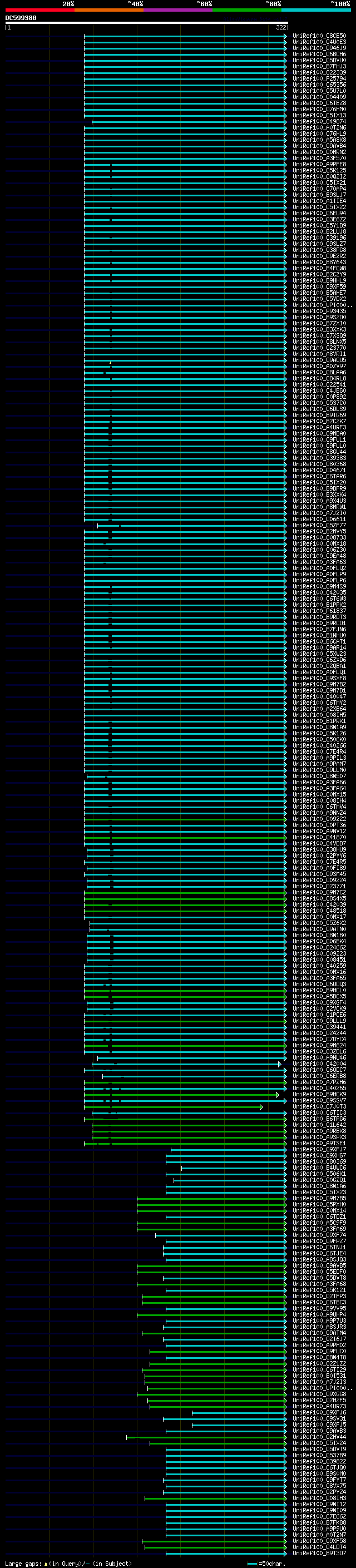
Task: Select hit UniRef100_B2LUJ8
Action: coord(319,231)
